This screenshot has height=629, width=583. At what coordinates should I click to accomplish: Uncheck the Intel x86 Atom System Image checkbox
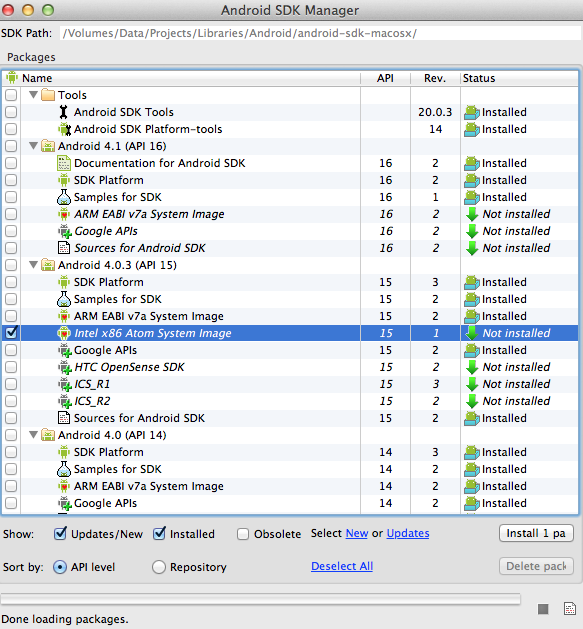click(11, 333)
